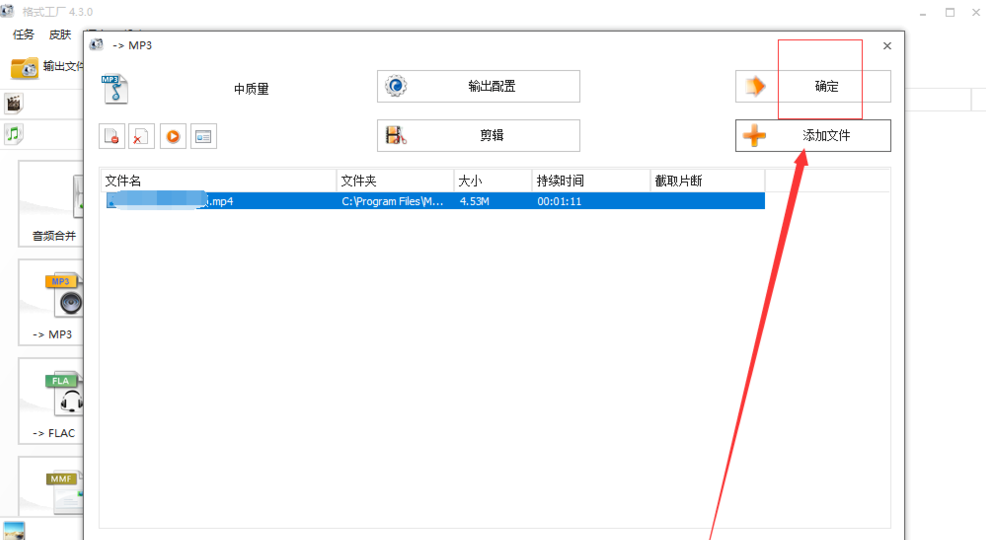Image resolution: width=986 pixels, height=540 pixels.
Task: Click the clear list icon with red X
Action: click(141, 136)
